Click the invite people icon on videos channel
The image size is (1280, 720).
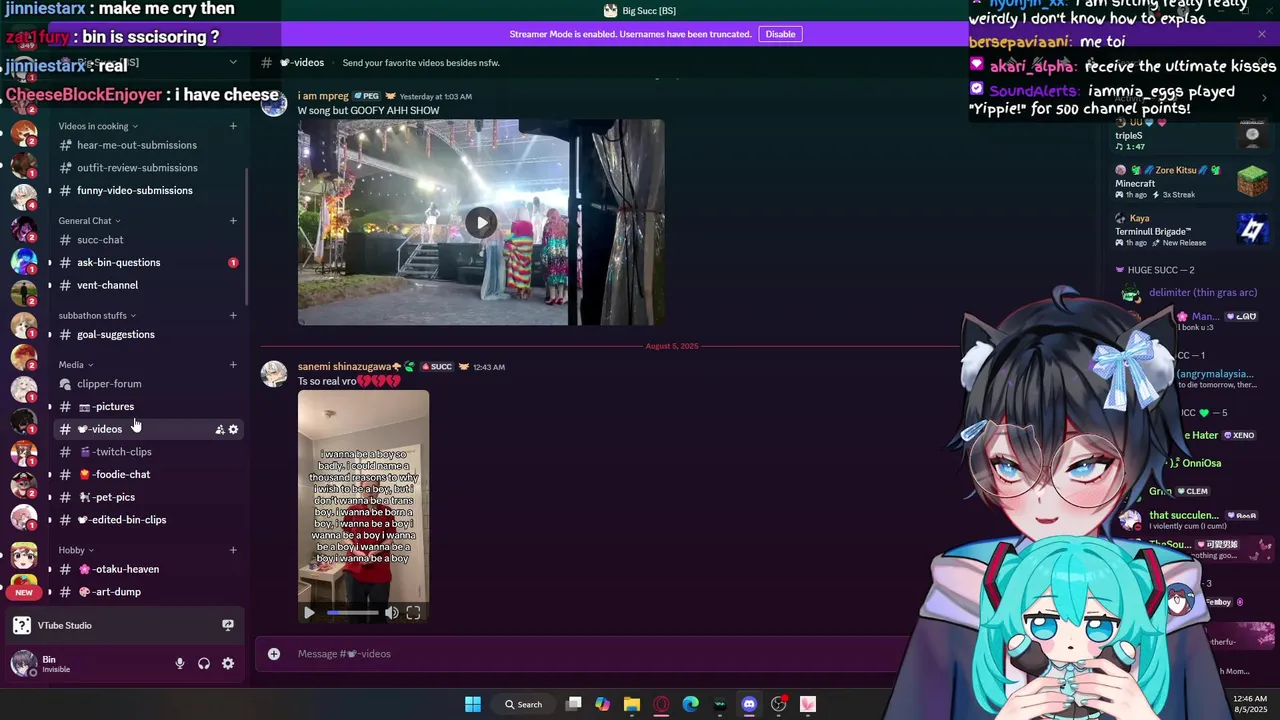220,429
